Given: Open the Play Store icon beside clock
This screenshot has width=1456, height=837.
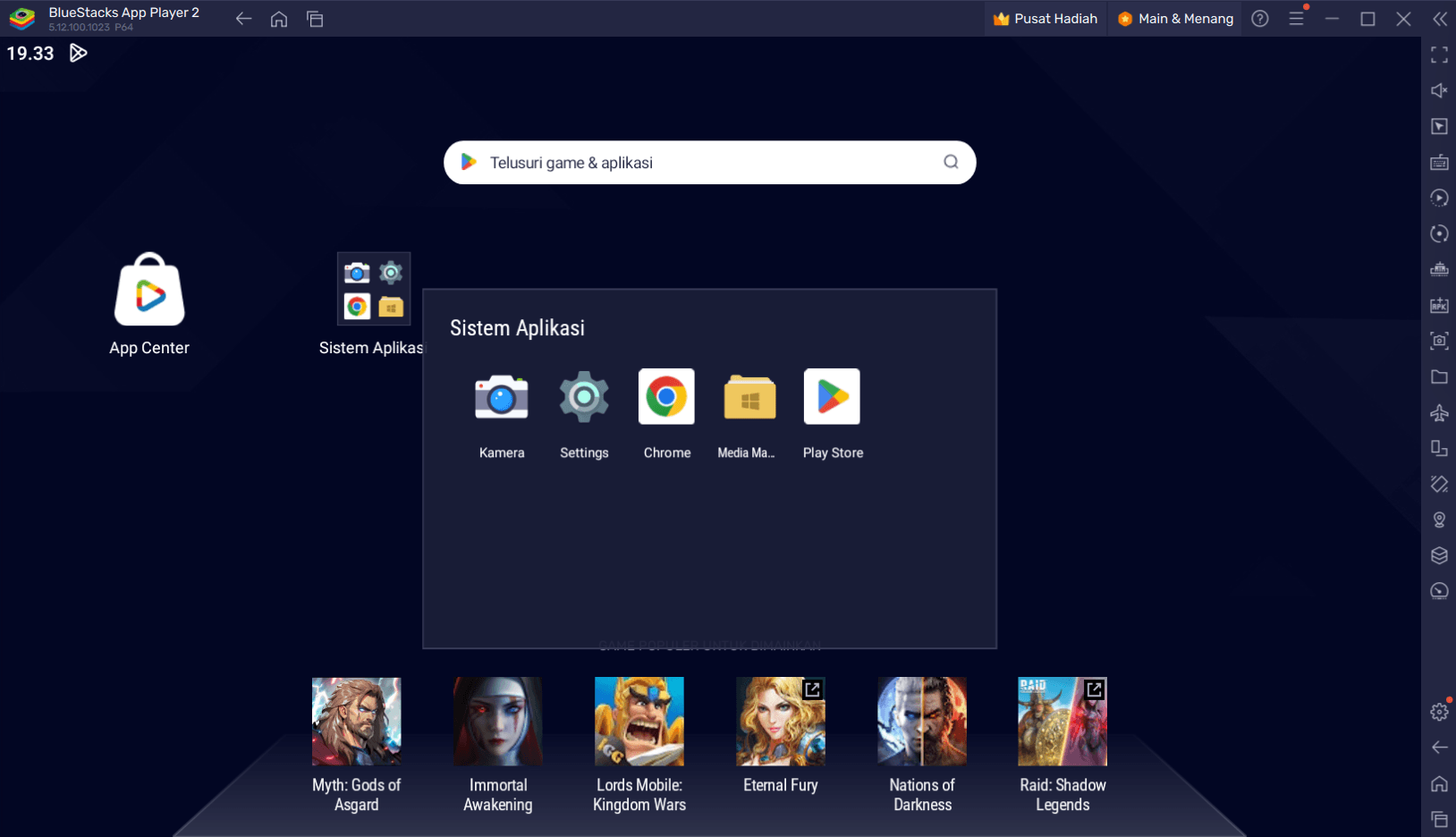Looking at the screenshot, I should click(x=79, y=53).
